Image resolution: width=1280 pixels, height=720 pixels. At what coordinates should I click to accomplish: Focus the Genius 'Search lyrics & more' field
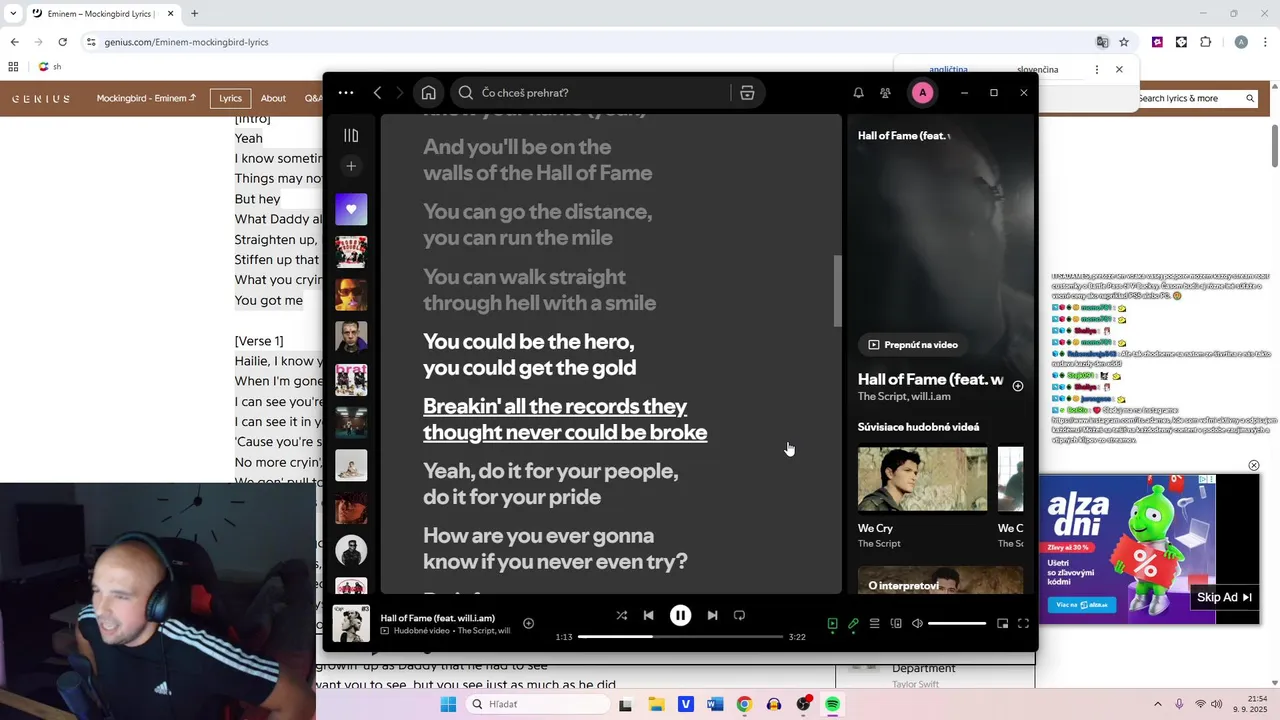coord(1196,98)
